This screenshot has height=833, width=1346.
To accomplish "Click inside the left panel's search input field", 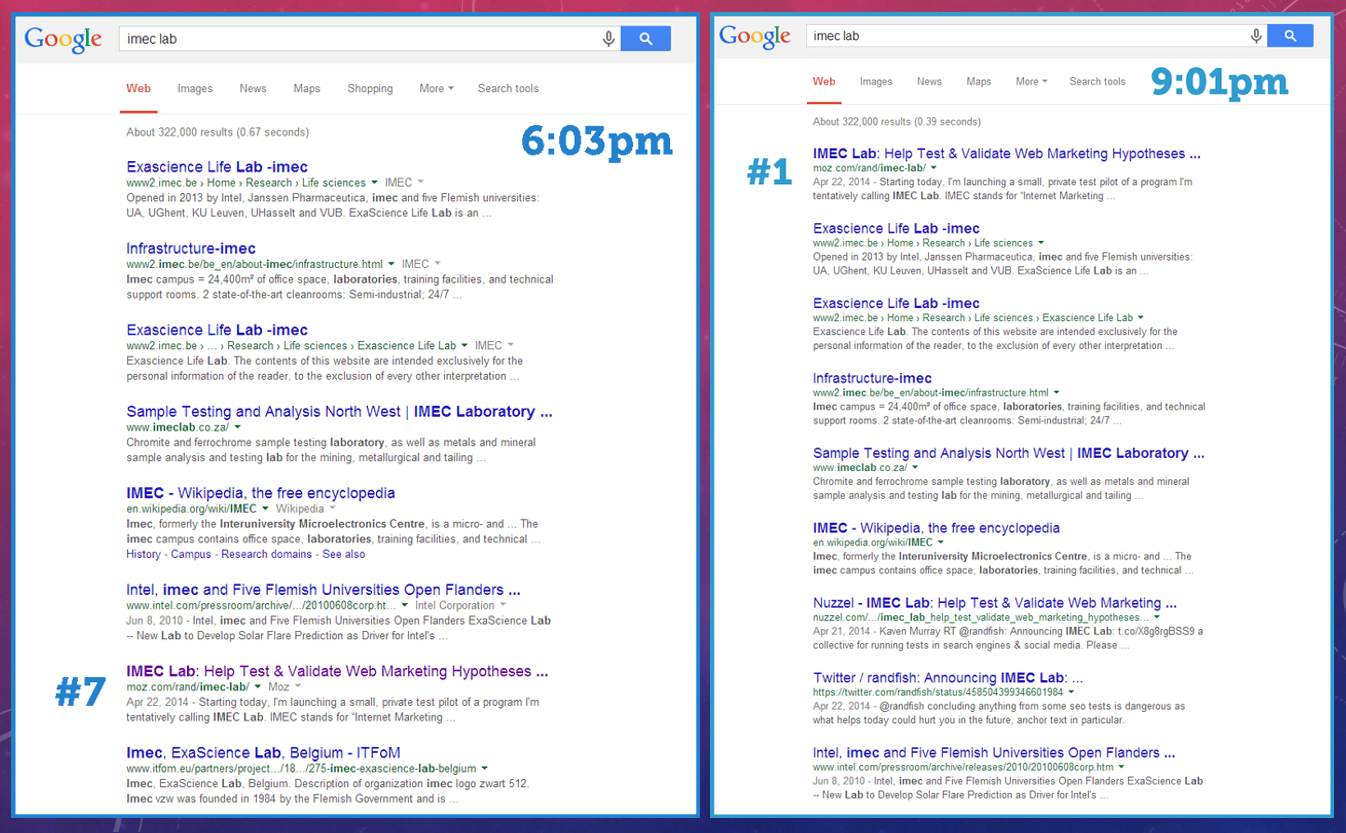I will [x=350, y=38].
